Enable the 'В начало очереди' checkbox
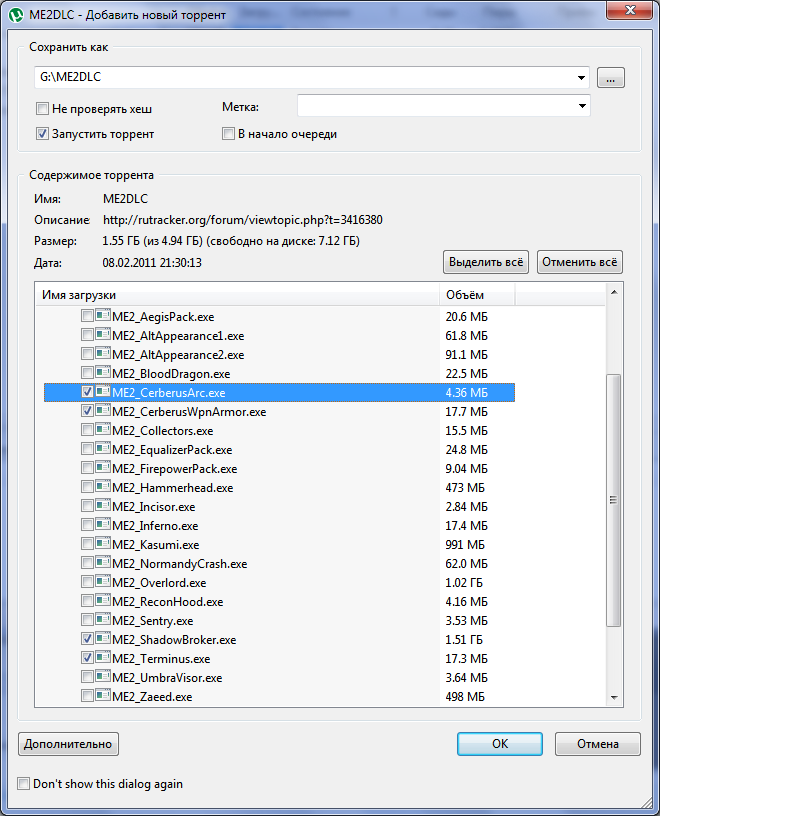Screen dimensions: 798x816 [x=228, y=134]
